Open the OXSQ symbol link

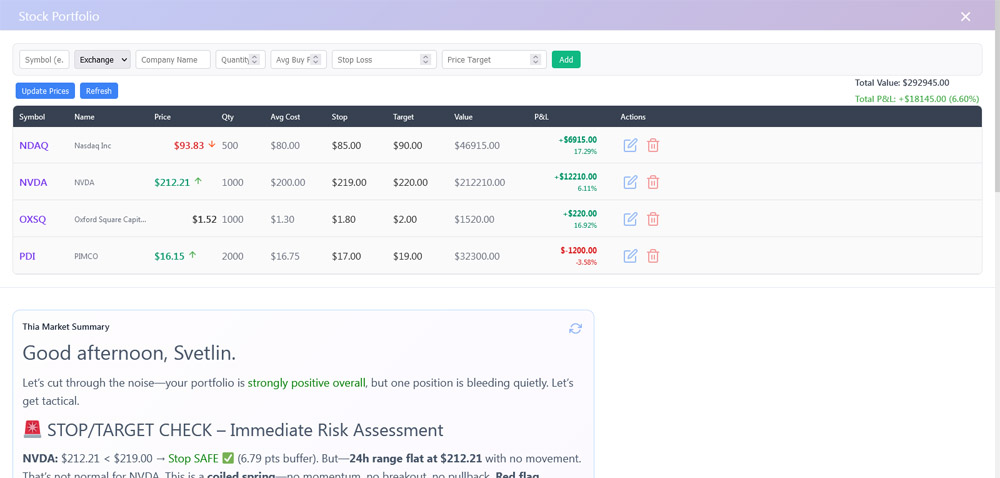(x=33, y=219)
